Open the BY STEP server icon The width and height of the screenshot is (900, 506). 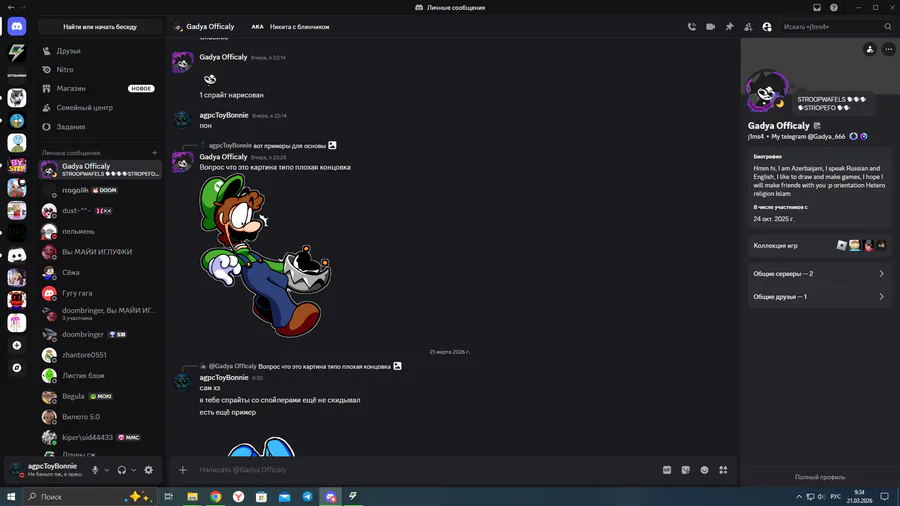pos(17,165)
